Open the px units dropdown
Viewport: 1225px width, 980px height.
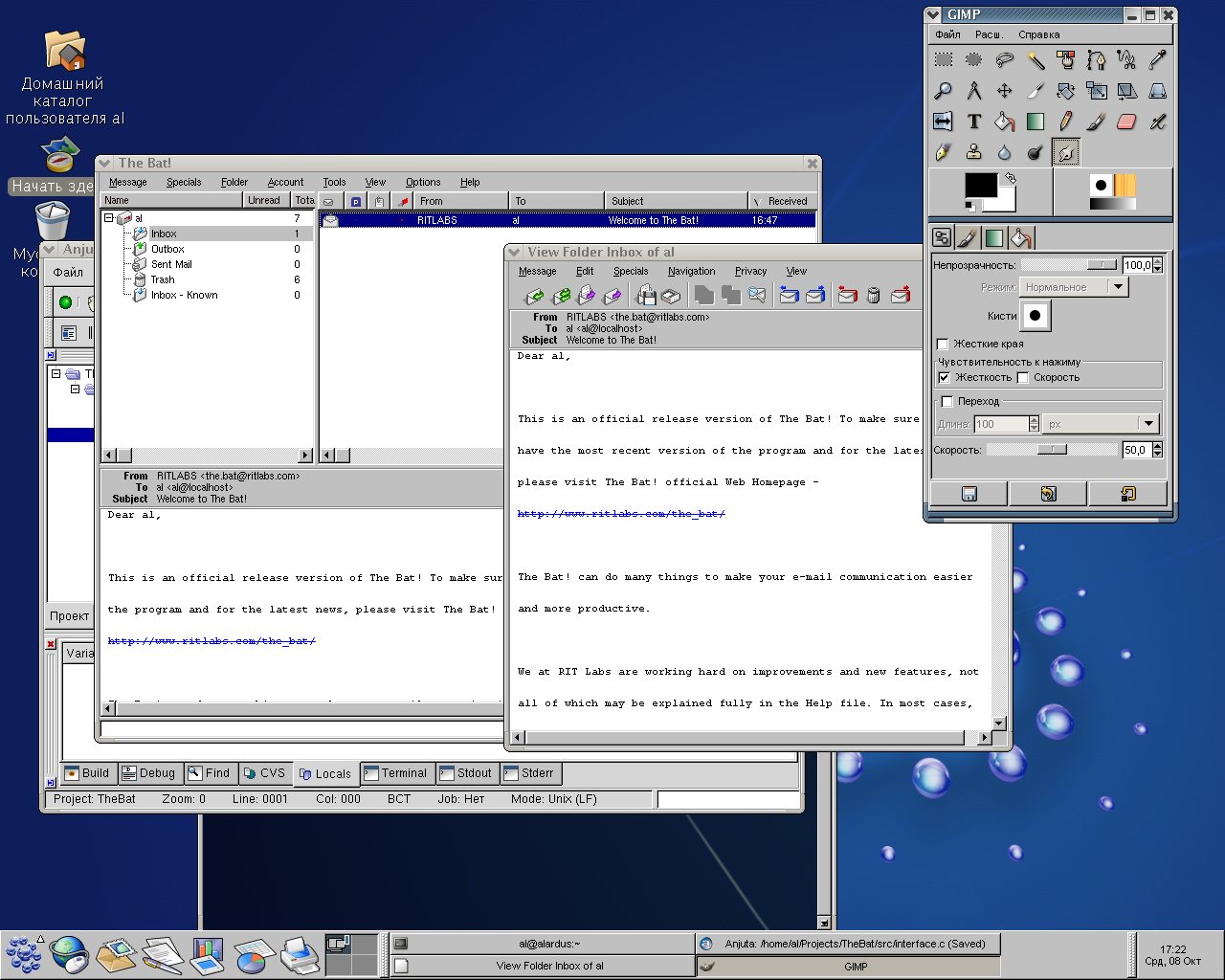(1102, 424)
